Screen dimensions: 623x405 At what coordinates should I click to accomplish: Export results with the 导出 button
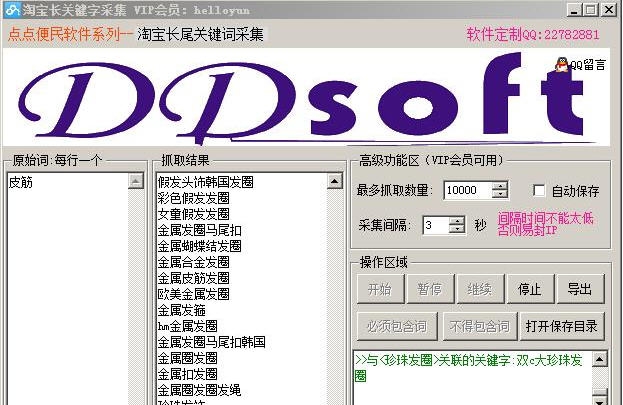pos(580,289)
